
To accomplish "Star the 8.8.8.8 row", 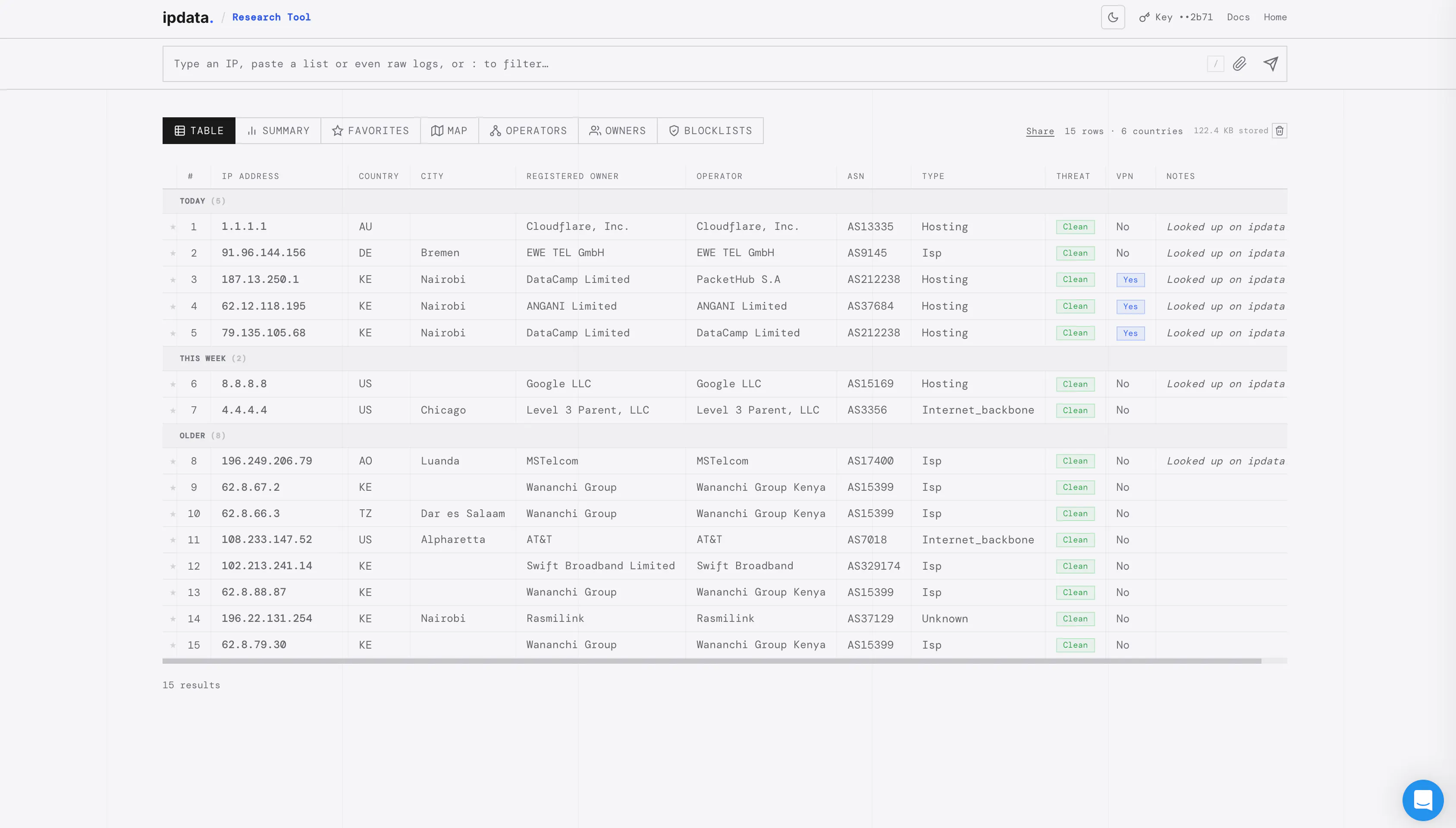I will (x=173, y=384).
